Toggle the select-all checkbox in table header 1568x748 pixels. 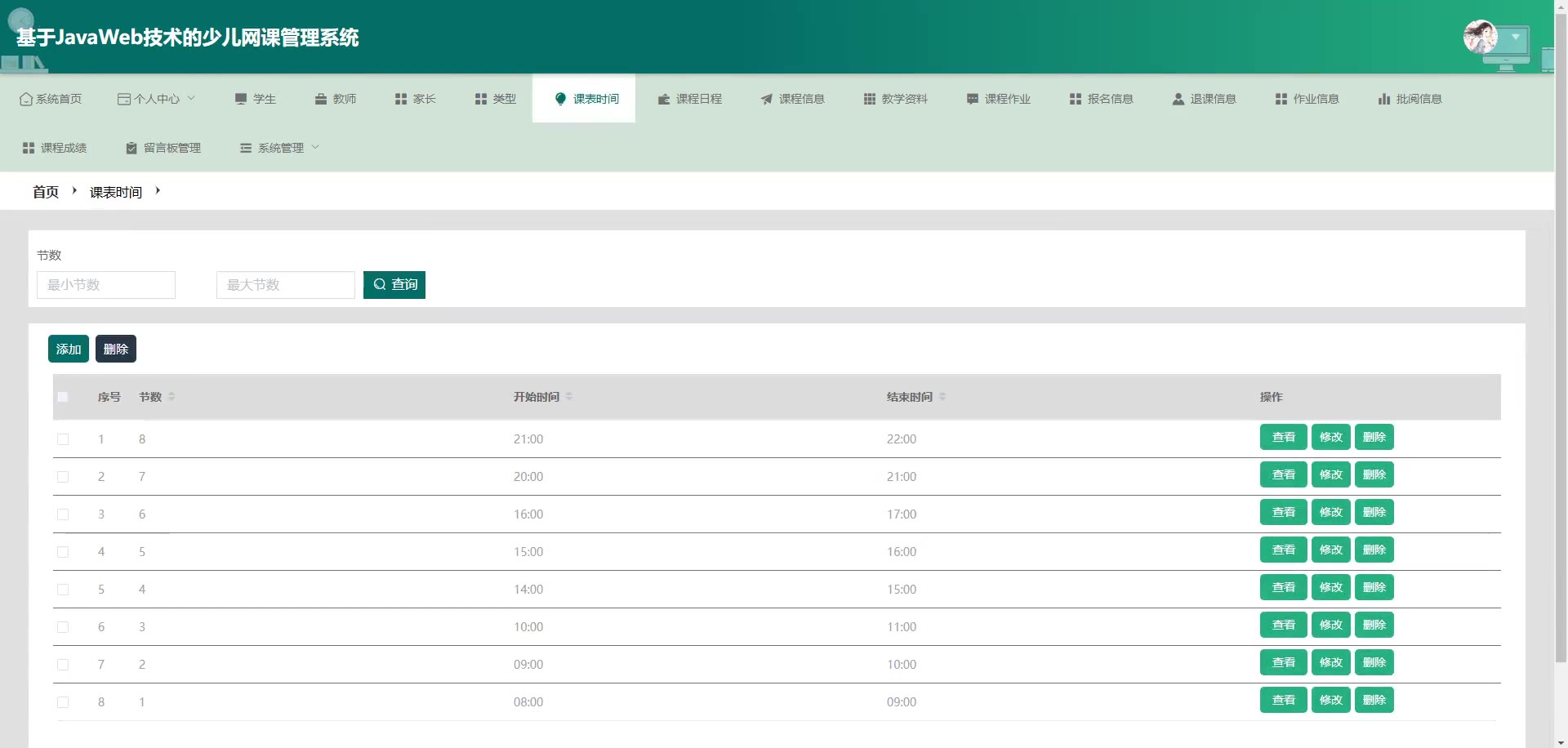click(63, 397)
